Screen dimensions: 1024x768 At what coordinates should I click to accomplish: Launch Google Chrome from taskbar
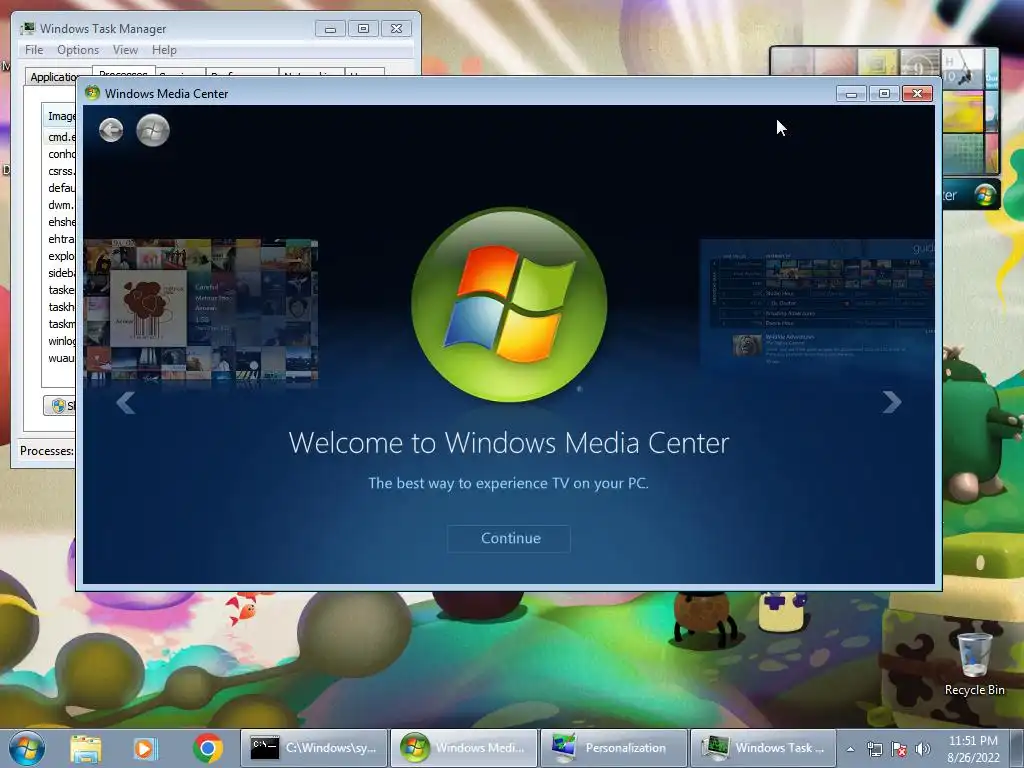[x=208, y=748]
